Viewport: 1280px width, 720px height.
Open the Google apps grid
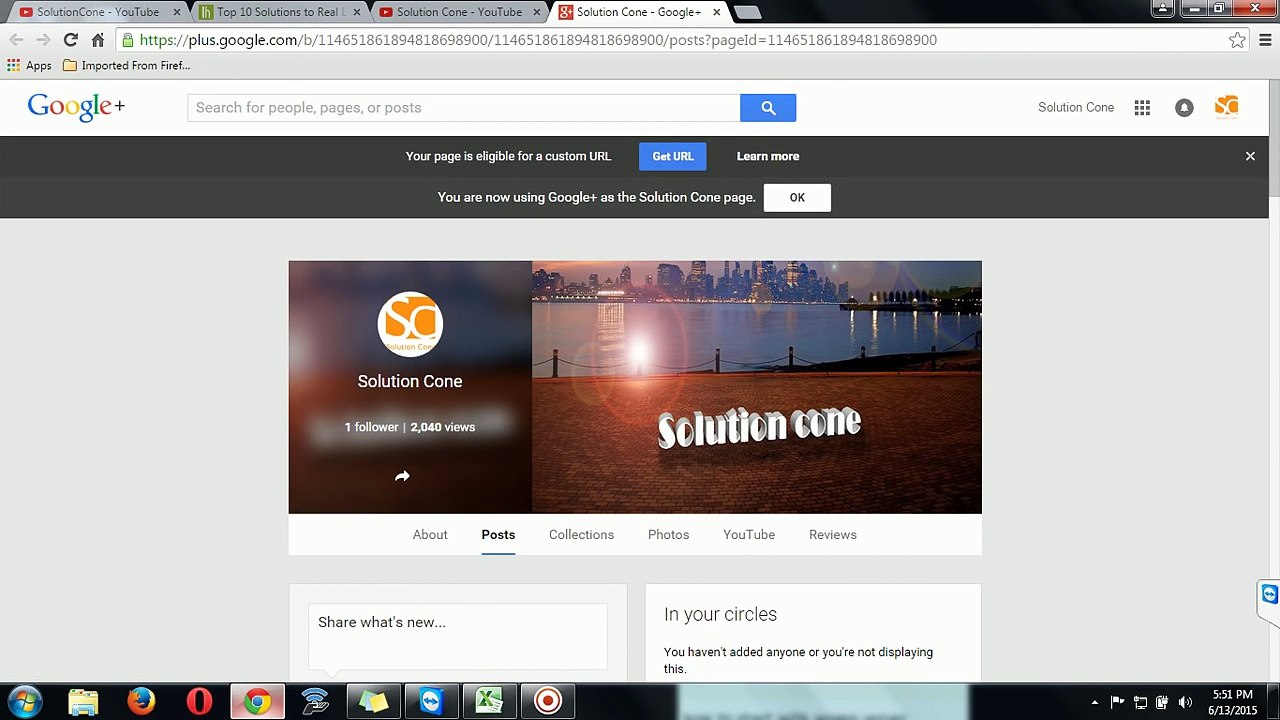click(1142, 108)
